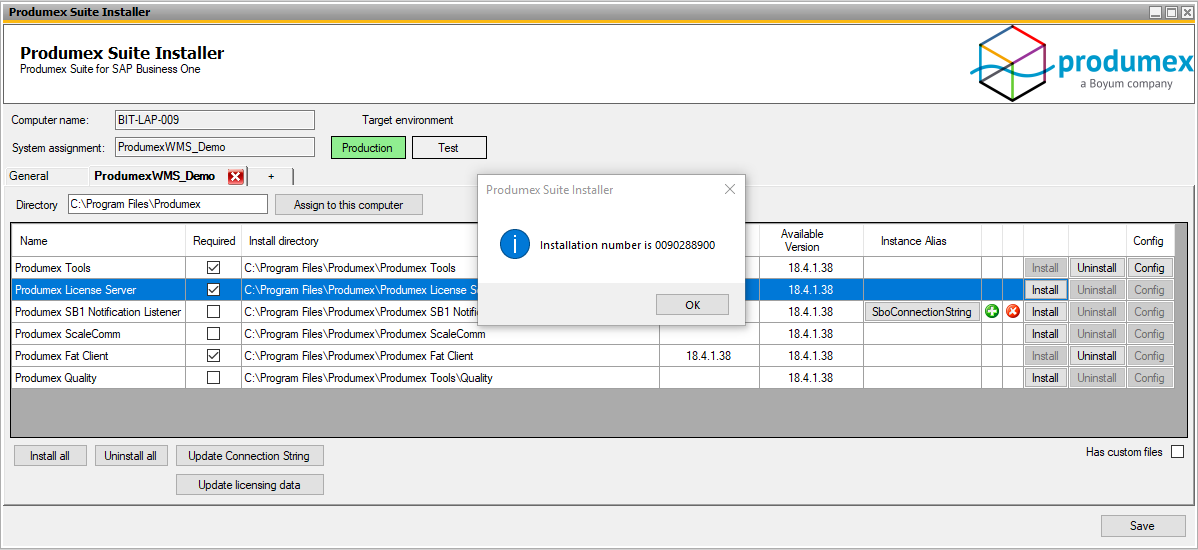The height and width of the screenshot is (550, 1198).
Task: Click the Directory input field
Action: point(167,204)
